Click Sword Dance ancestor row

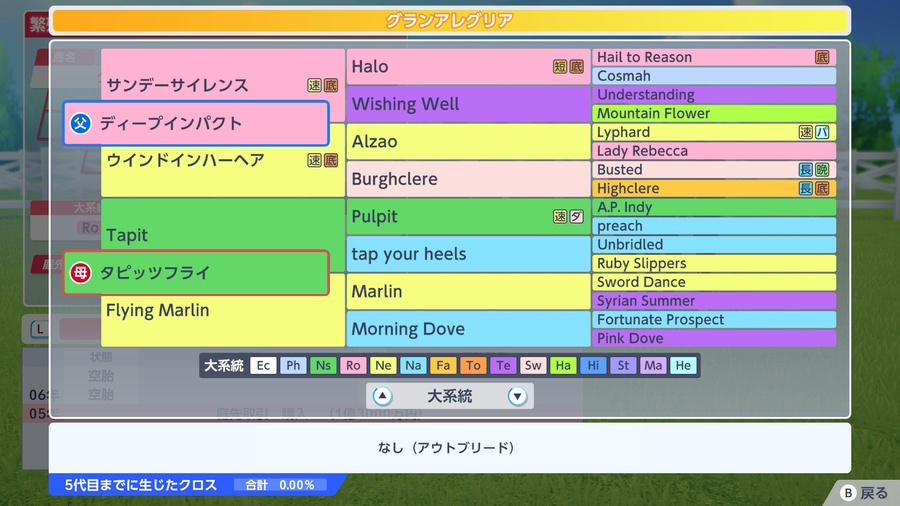[714, 282]
